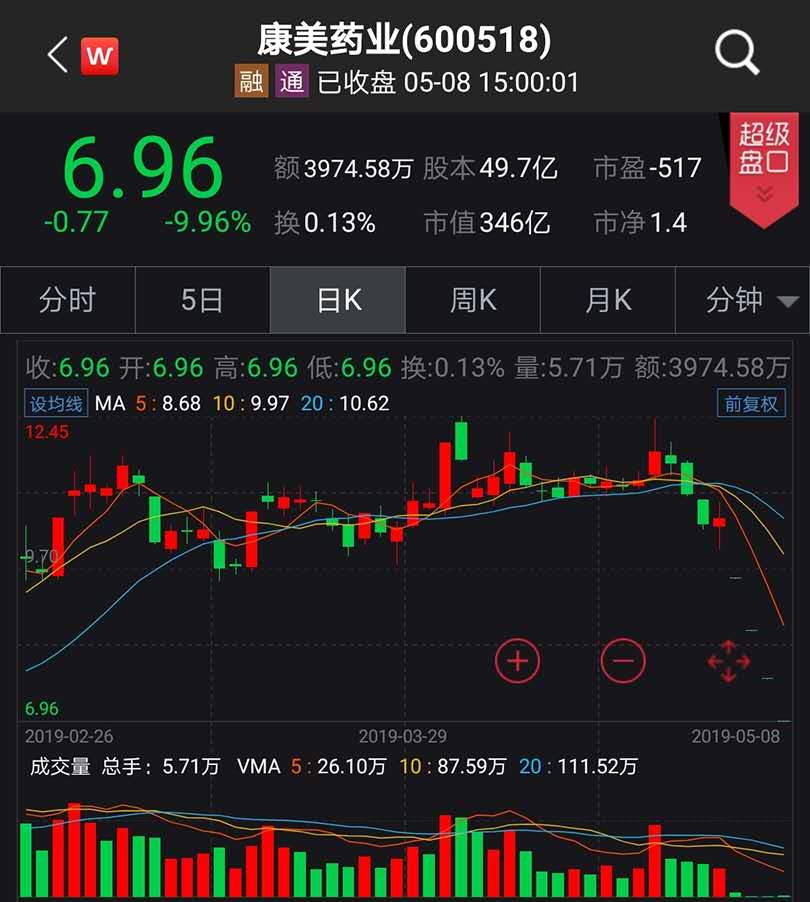
Task: Zoom out chart with minus icon
Action: coord(622,661)
